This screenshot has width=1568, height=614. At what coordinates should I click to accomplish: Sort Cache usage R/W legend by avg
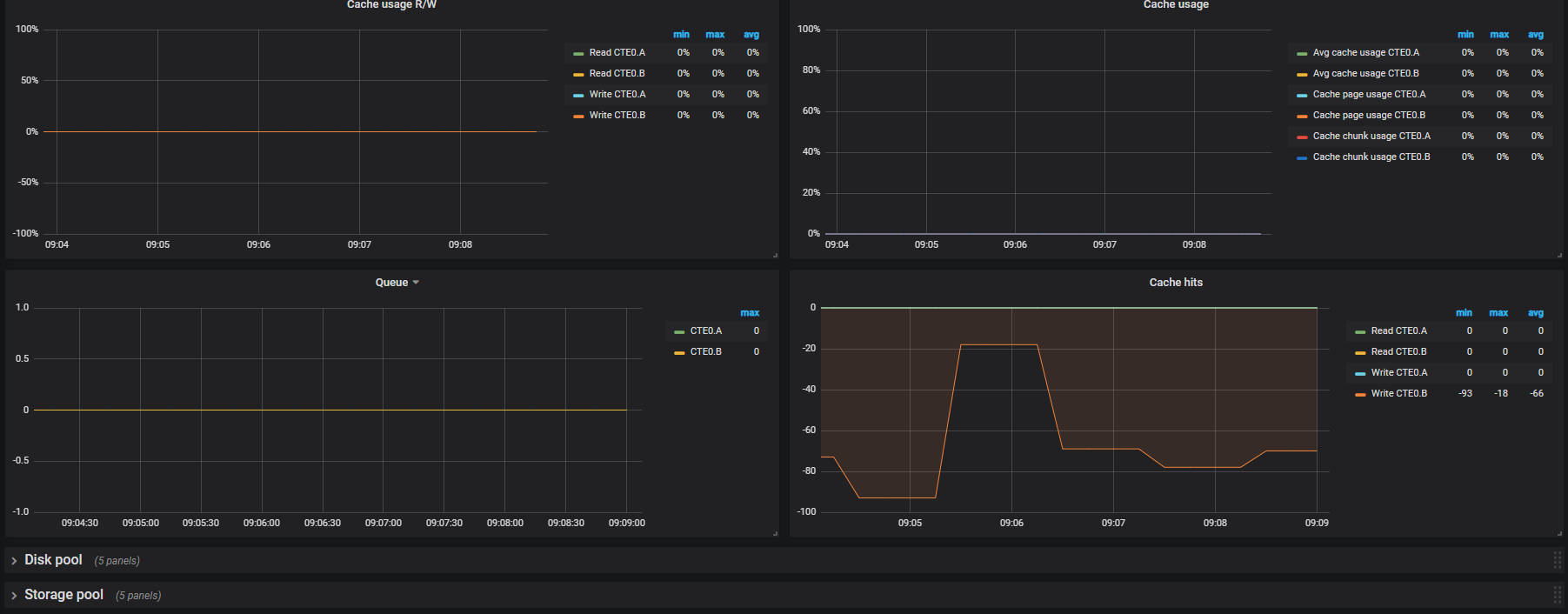click(x=751, y=35)
